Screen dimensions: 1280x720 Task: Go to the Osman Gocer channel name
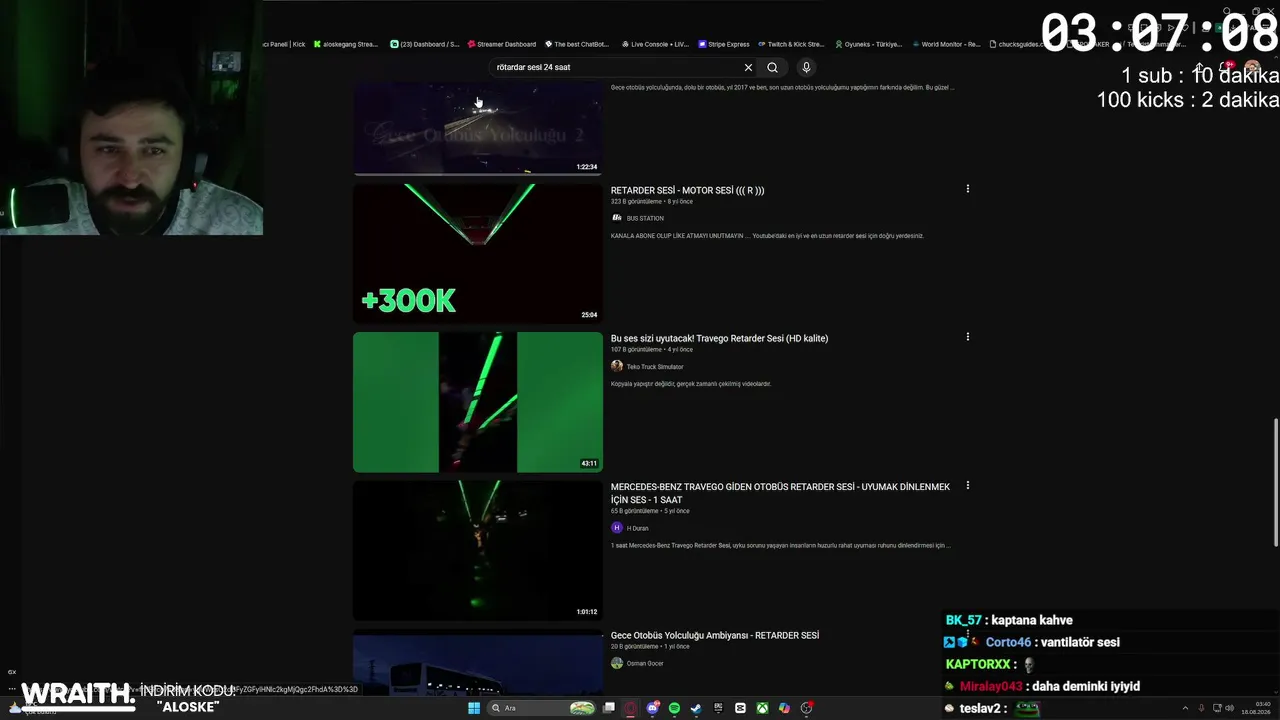(x=645, y=663)
